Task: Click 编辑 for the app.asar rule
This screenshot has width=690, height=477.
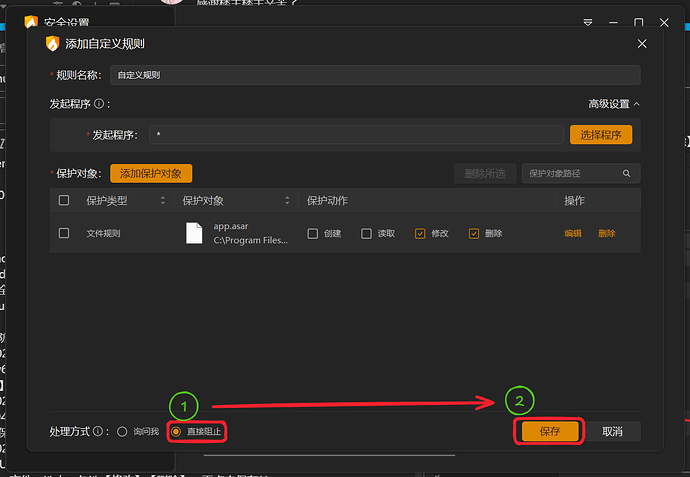Action: click(x=573, y=233)
